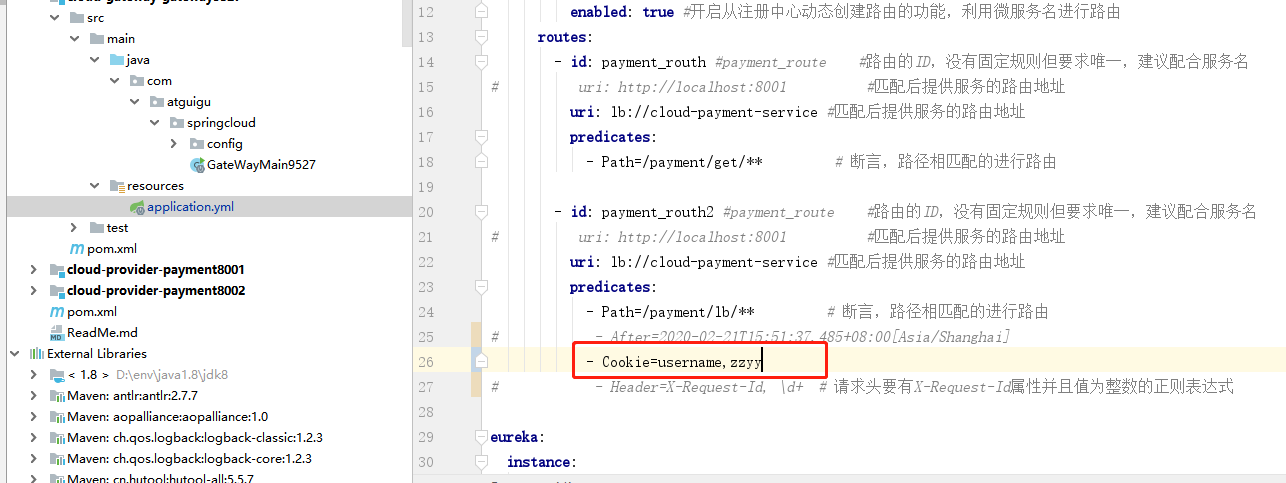The image size is (1286, 483).
Task: Click '- Path=/payment/lb/**' on line 24
Action: pyautogui.click(x=670, y=312)
